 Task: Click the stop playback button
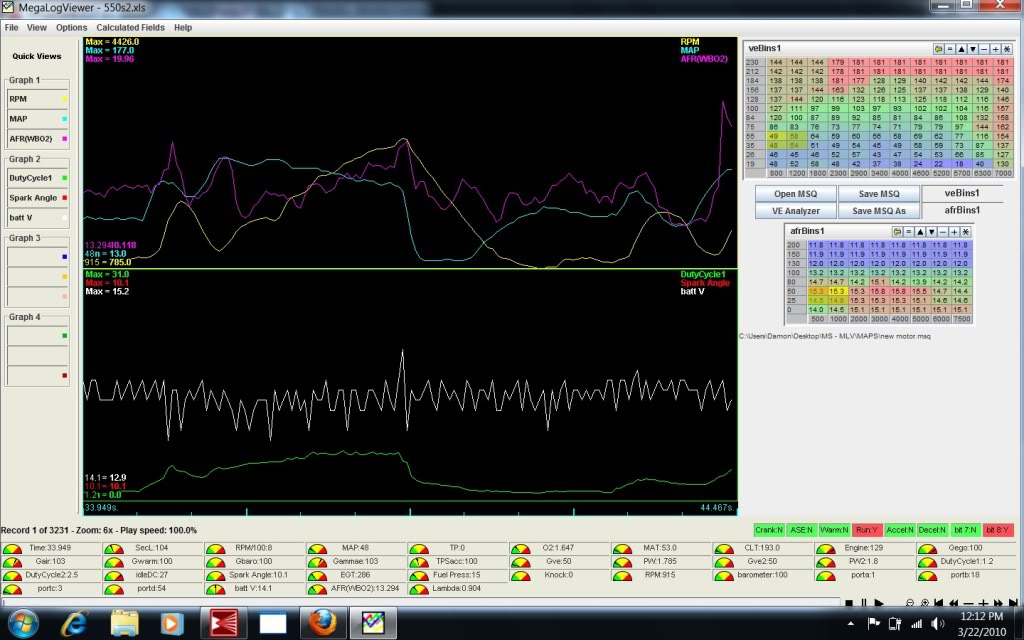tap(849, 603)
